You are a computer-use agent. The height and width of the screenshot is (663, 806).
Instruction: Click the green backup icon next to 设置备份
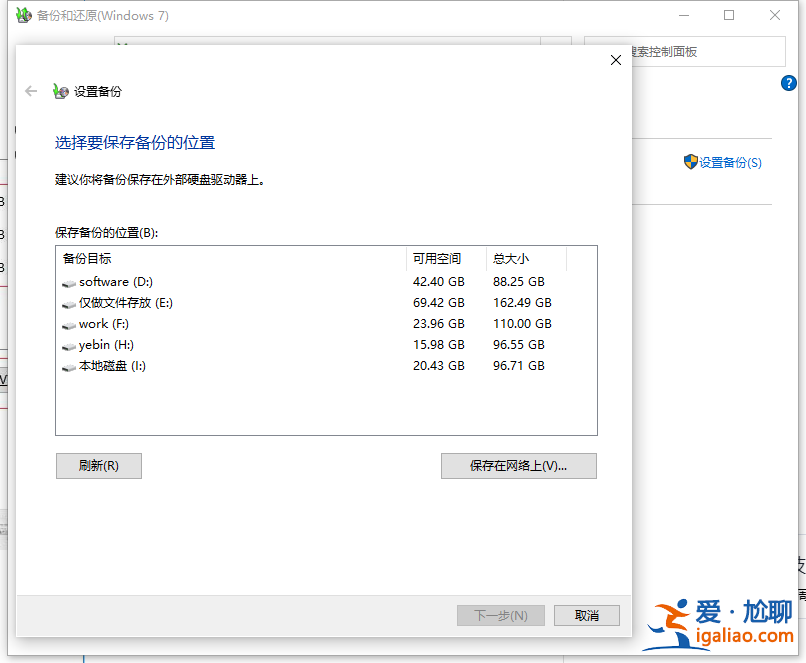coord(60,91)
